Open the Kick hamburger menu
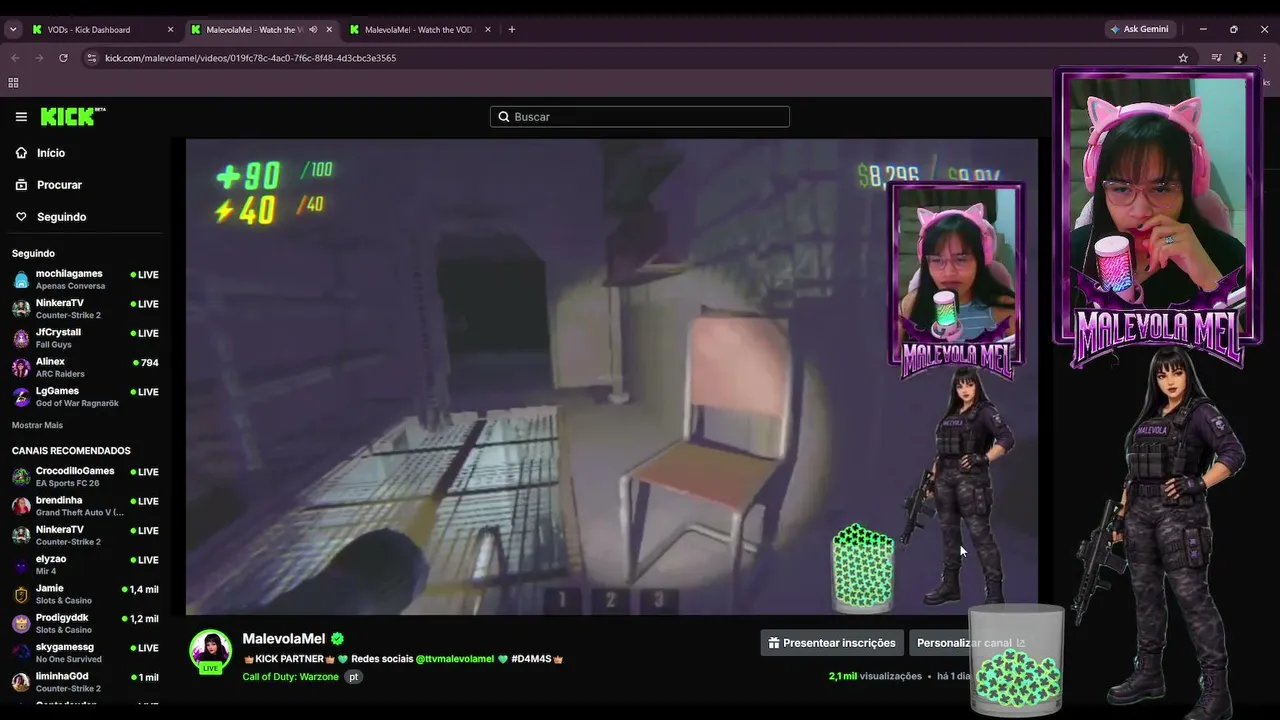This screenshot has width=1280, height=720. [21, 117]
